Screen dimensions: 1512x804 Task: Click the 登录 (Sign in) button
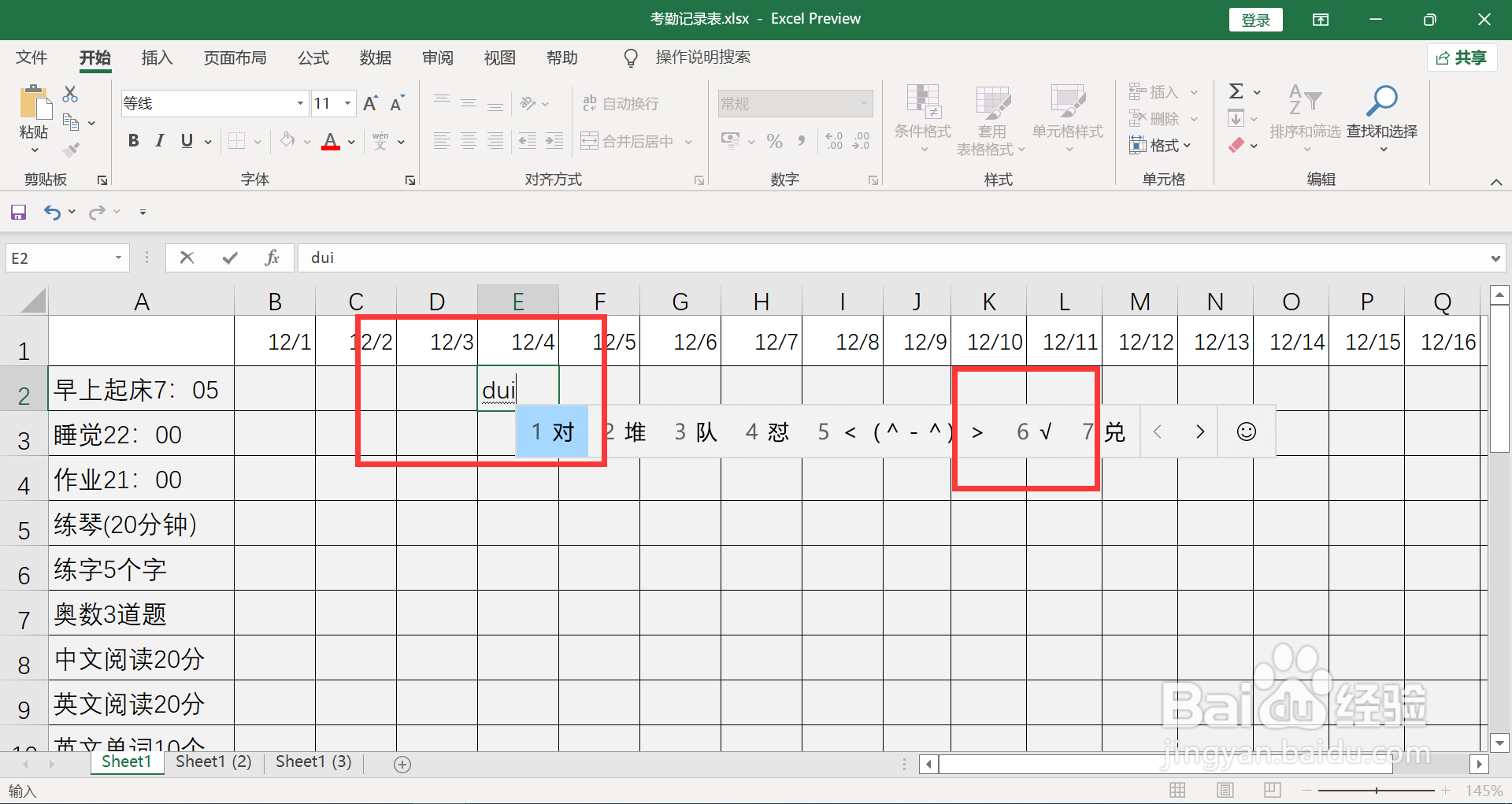click(1255, 20)
